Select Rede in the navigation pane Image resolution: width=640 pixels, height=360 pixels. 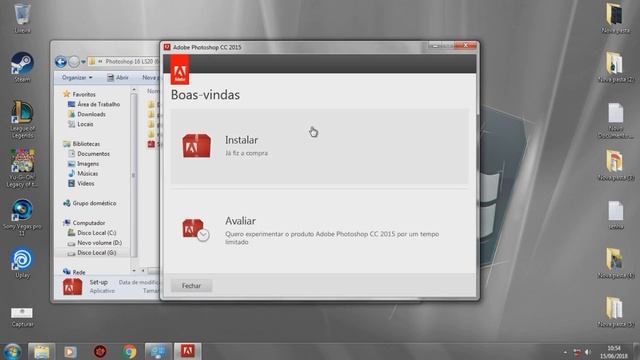[x=75, y=272]
